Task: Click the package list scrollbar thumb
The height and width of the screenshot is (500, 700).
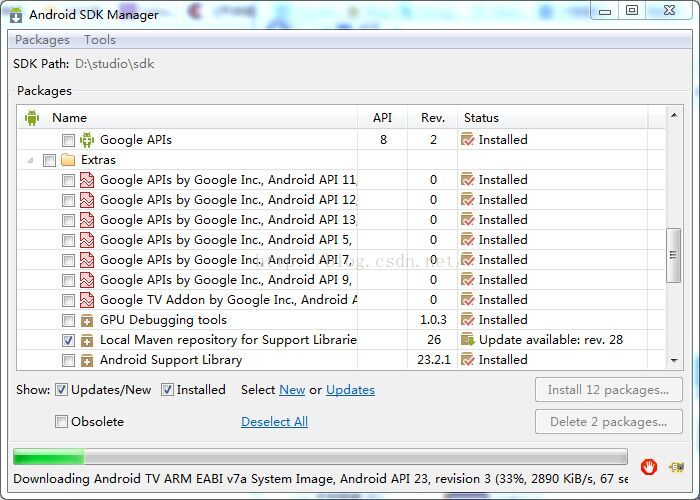Action: tap(673, 255)
